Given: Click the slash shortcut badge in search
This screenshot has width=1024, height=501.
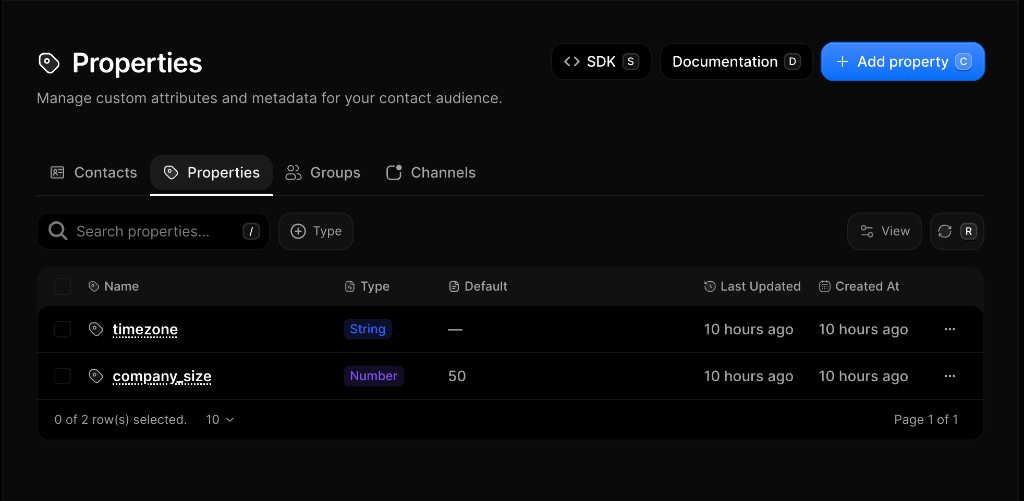Looking at the screenshot, I should pos(251,231).
